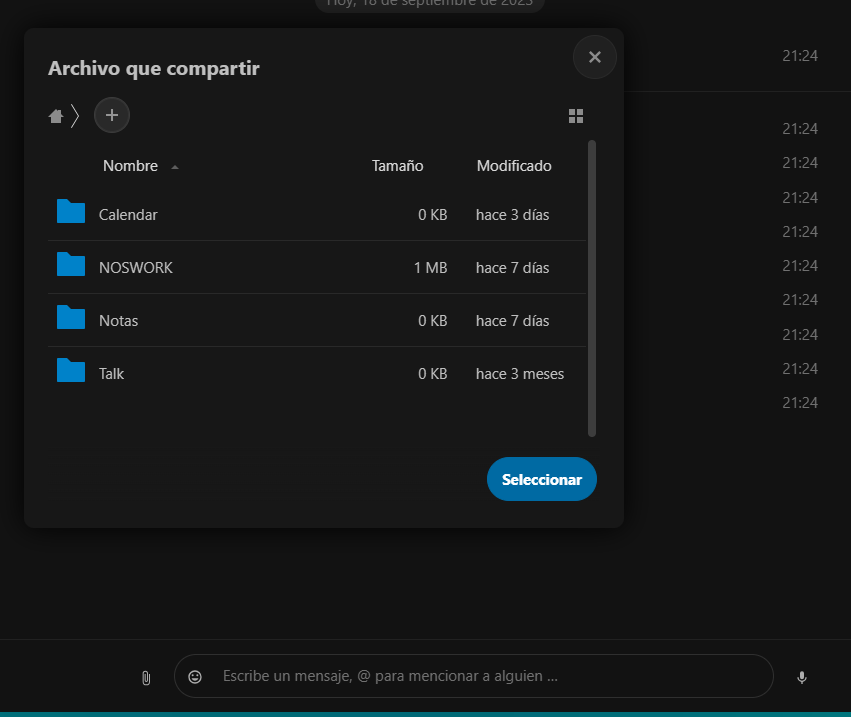Click the Seleccionar button
851x717 pixels.
[x=542, y=479]
